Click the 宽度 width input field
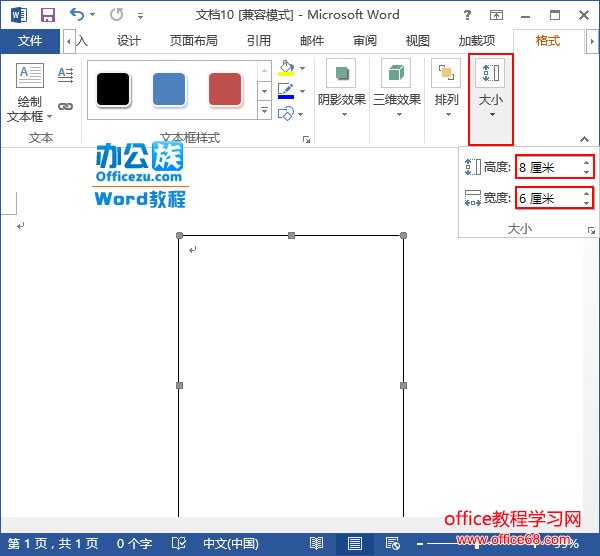The height and width of the screenshot is (556, 600). coord(549,198)
